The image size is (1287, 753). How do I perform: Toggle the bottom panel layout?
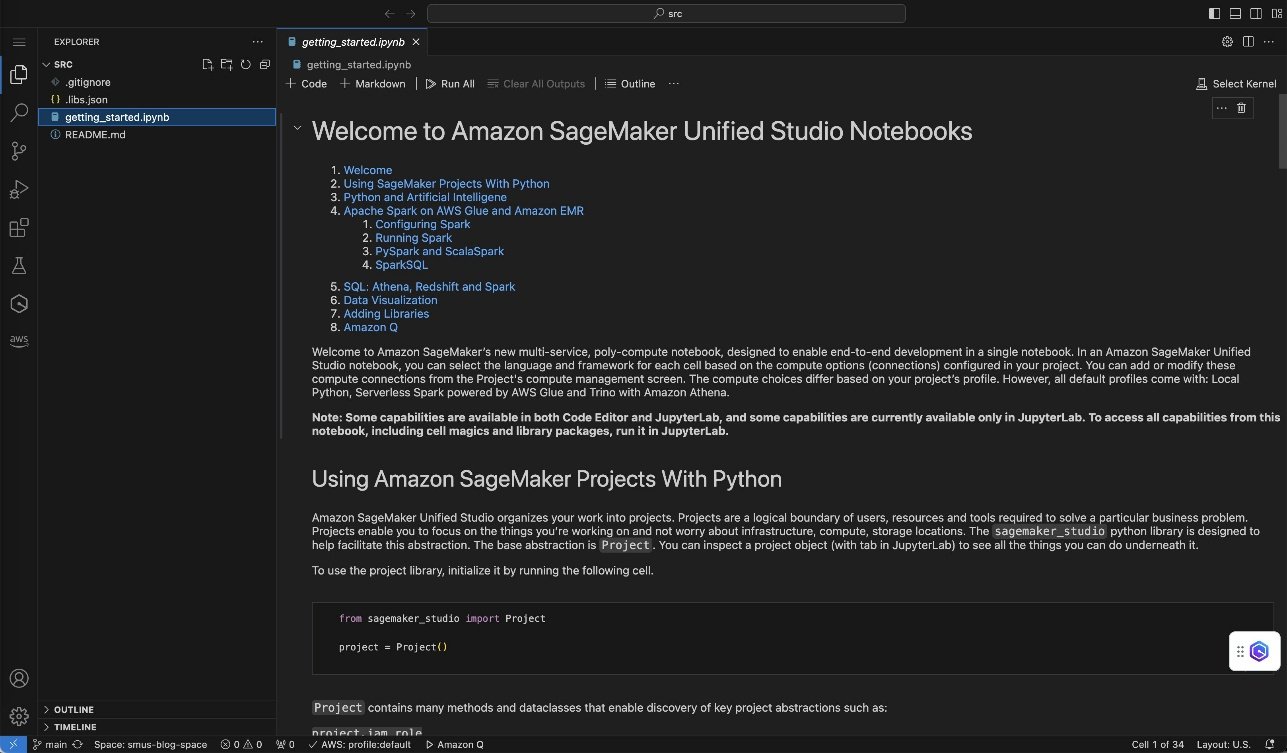coord(1234,13)
